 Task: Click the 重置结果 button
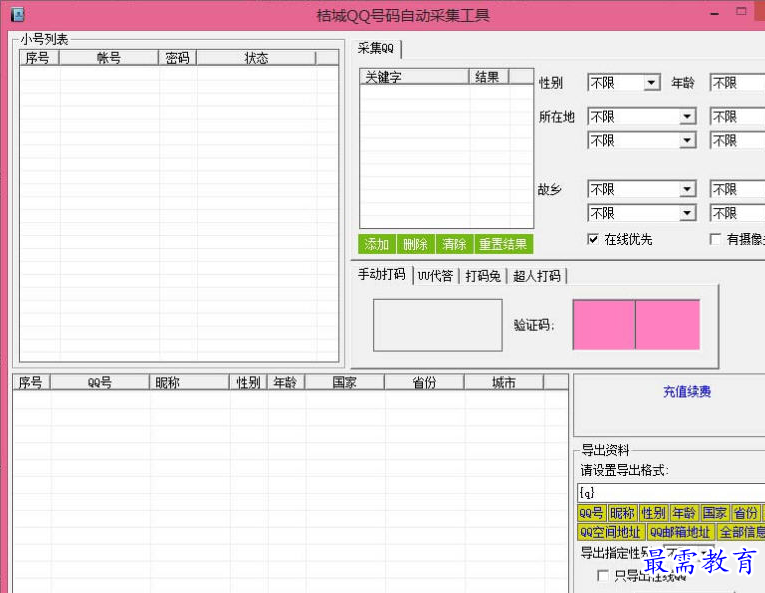pos(503,244)
